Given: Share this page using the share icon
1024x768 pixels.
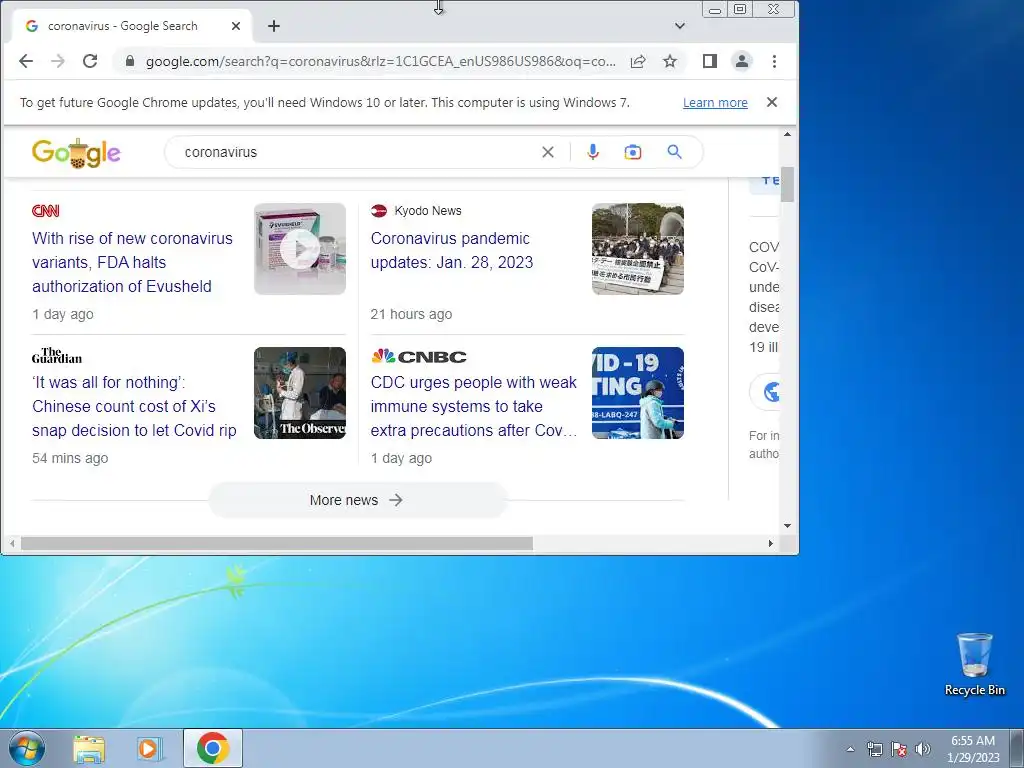Looking at the screenshot, I should pos(638,61).
